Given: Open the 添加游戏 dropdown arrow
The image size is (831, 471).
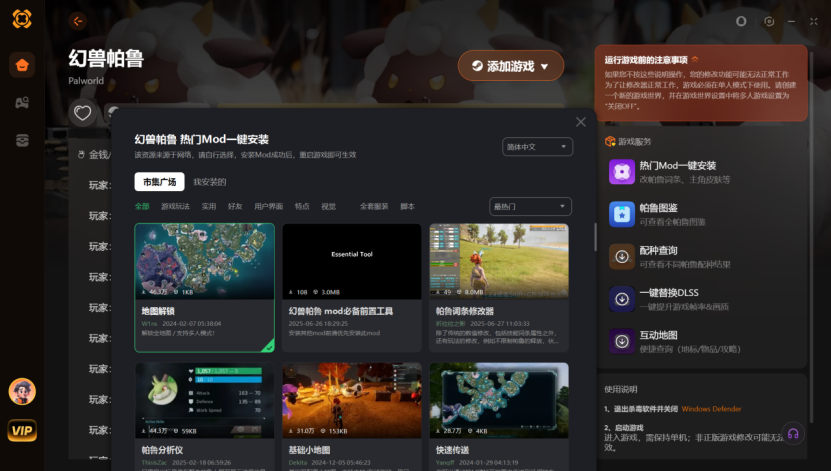Looking at the screenshot, I should pyautogui.click(x=544, y=67).
